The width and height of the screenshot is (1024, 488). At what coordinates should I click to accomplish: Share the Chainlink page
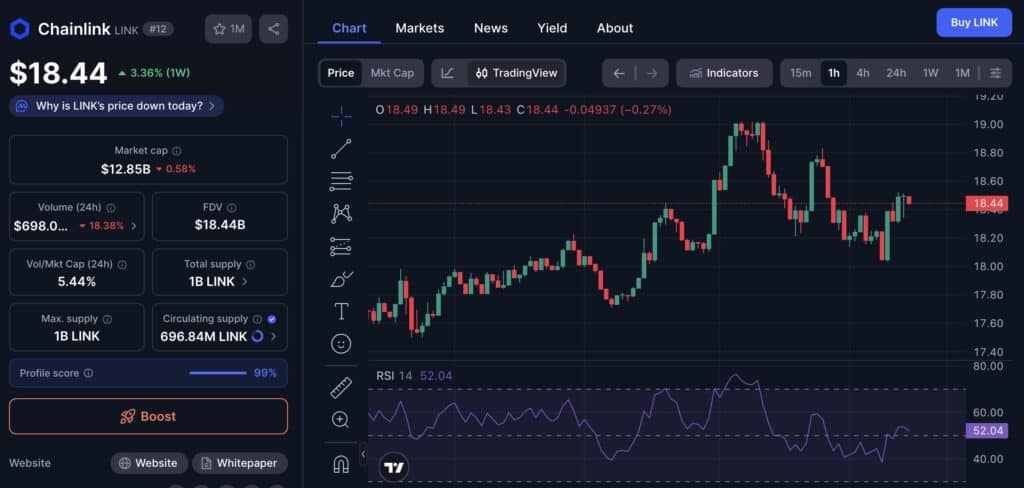pos(274,29)
